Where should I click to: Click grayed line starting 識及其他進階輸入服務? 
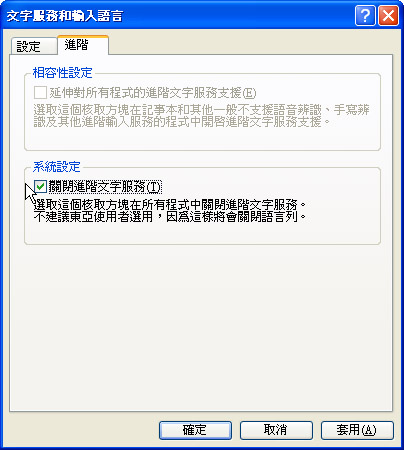[182, 122]
